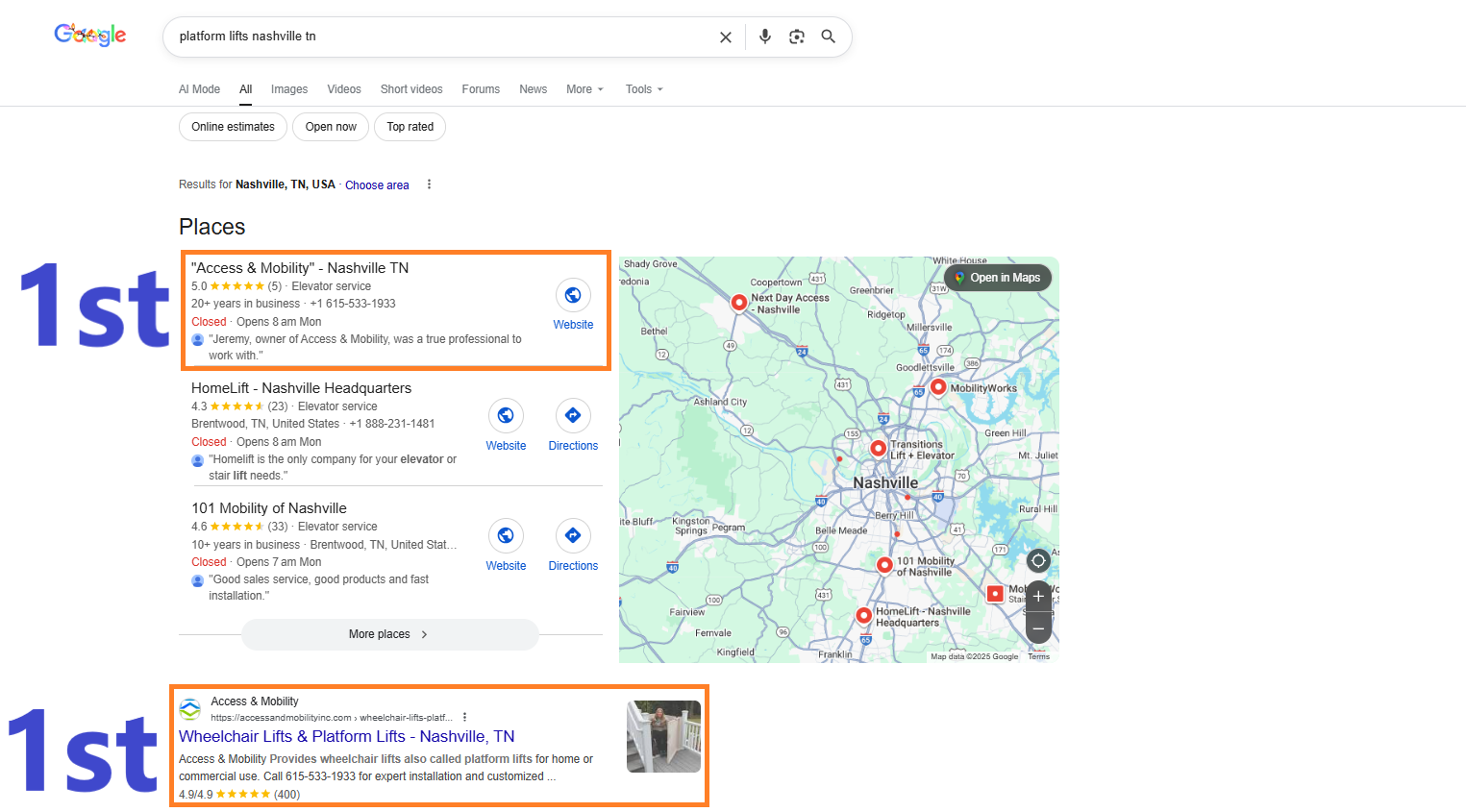Open the Google logo homepage link
Image resolution: width=1466 pixels, height=812 pixels.
[x=90, y=36]
